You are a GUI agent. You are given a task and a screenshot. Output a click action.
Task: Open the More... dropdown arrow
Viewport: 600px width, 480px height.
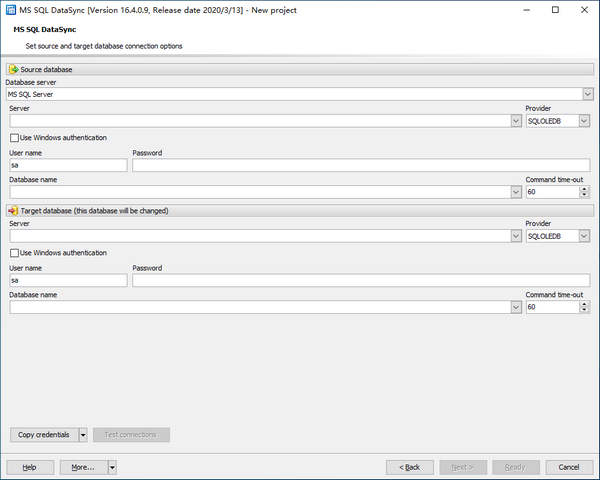[x=113, y=467]
